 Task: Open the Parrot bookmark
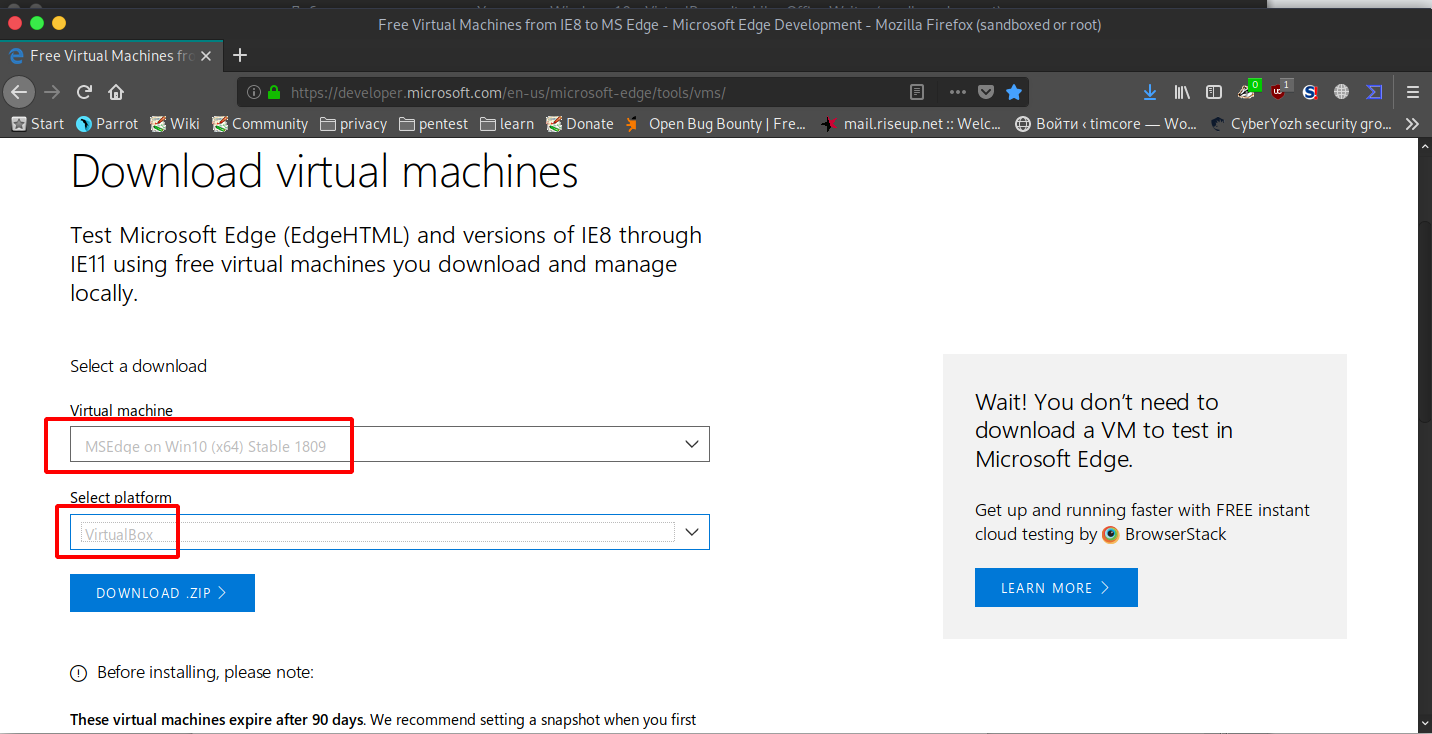point(106,124)
